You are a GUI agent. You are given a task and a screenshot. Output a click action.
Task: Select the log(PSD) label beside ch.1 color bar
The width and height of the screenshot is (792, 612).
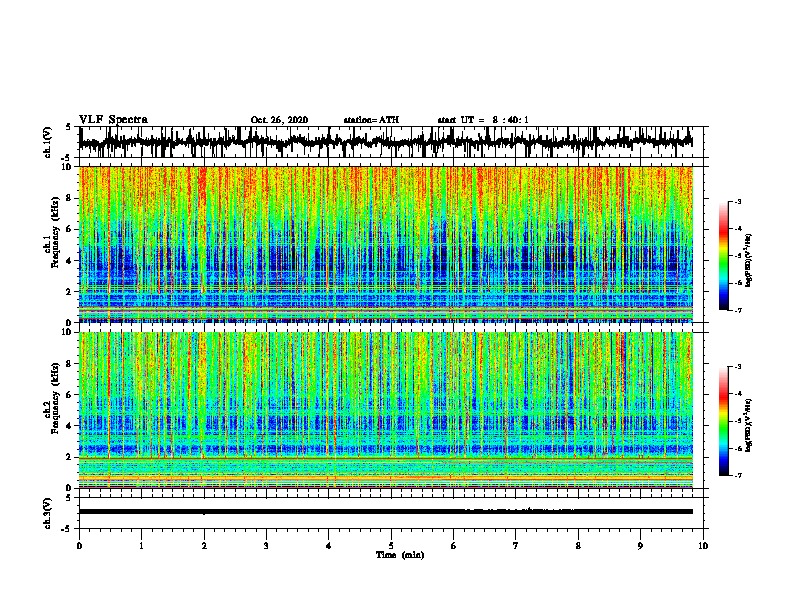point(749,261)
